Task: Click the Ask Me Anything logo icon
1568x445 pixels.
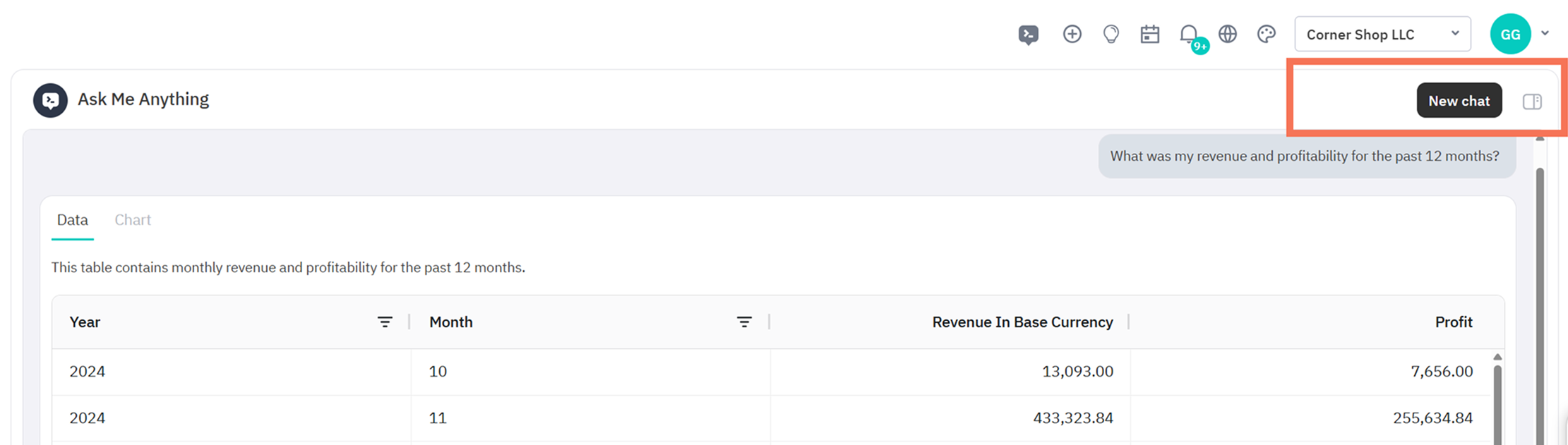Action: pos(50,100)
